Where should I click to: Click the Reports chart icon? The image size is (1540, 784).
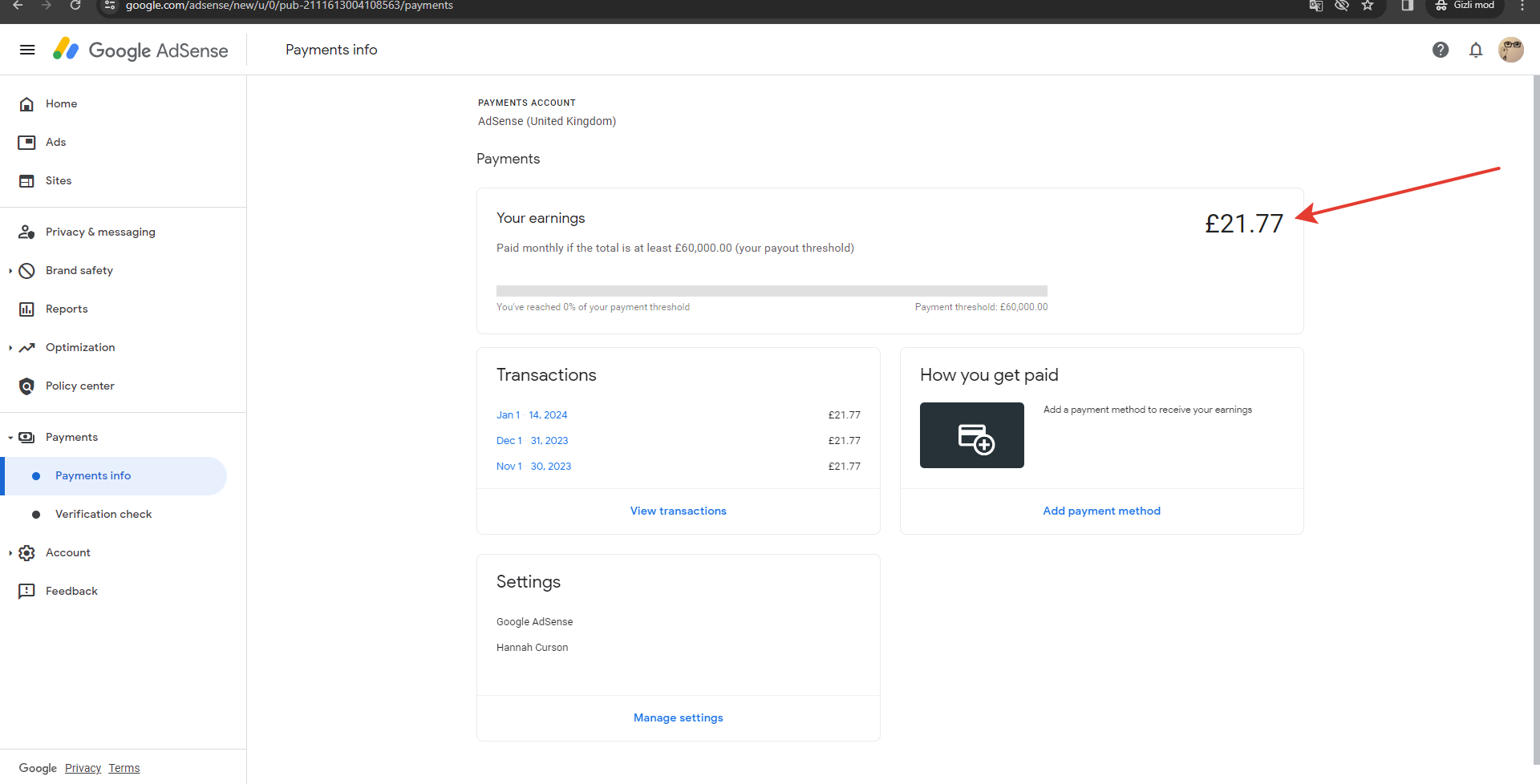[26, 309]
